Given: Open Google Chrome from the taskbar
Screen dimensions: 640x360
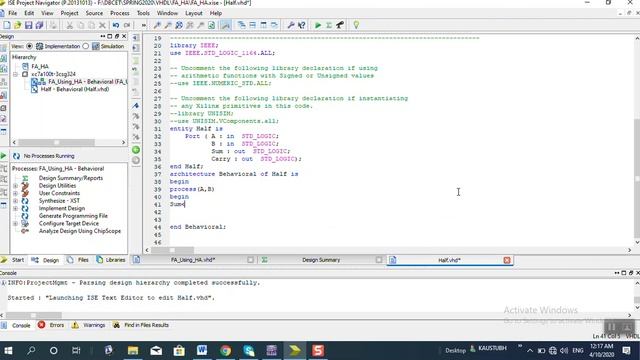Looking at the screenshot, I should click(x=225, y=350).
